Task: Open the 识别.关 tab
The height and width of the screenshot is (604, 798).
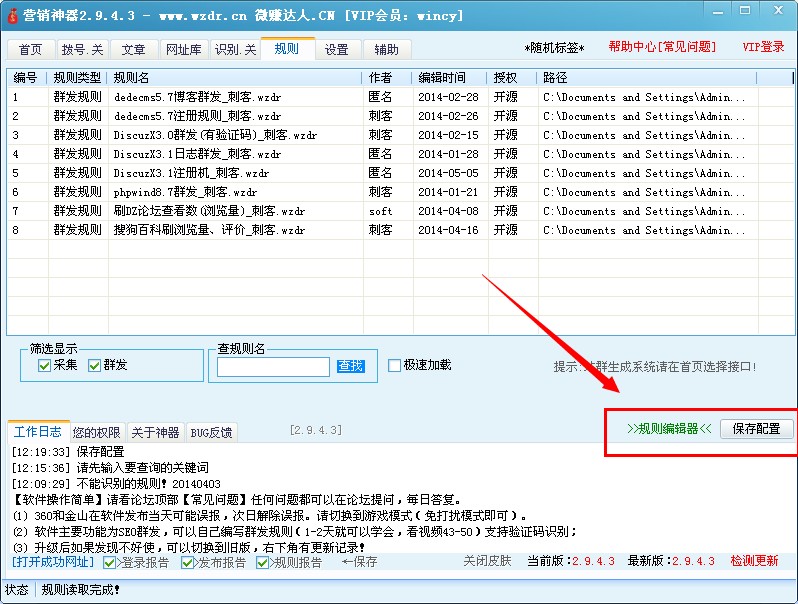Action: point(235,49)
